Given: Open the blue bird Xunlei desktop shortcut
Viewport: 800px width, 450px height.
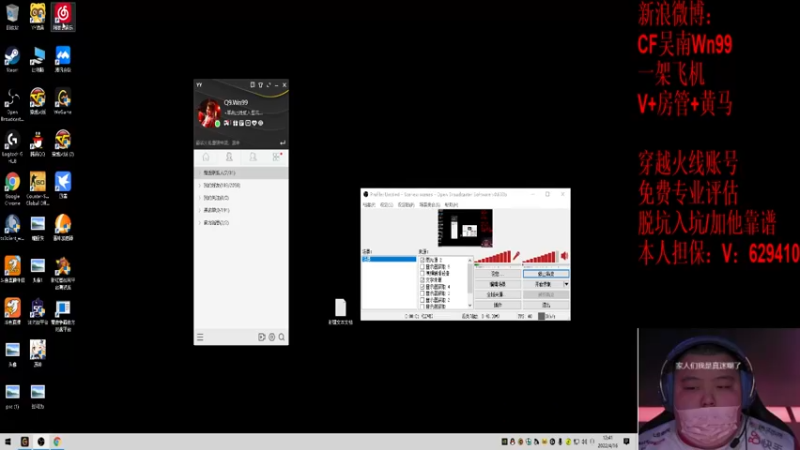Looking at the screenshot, I should tap(63, 185).
